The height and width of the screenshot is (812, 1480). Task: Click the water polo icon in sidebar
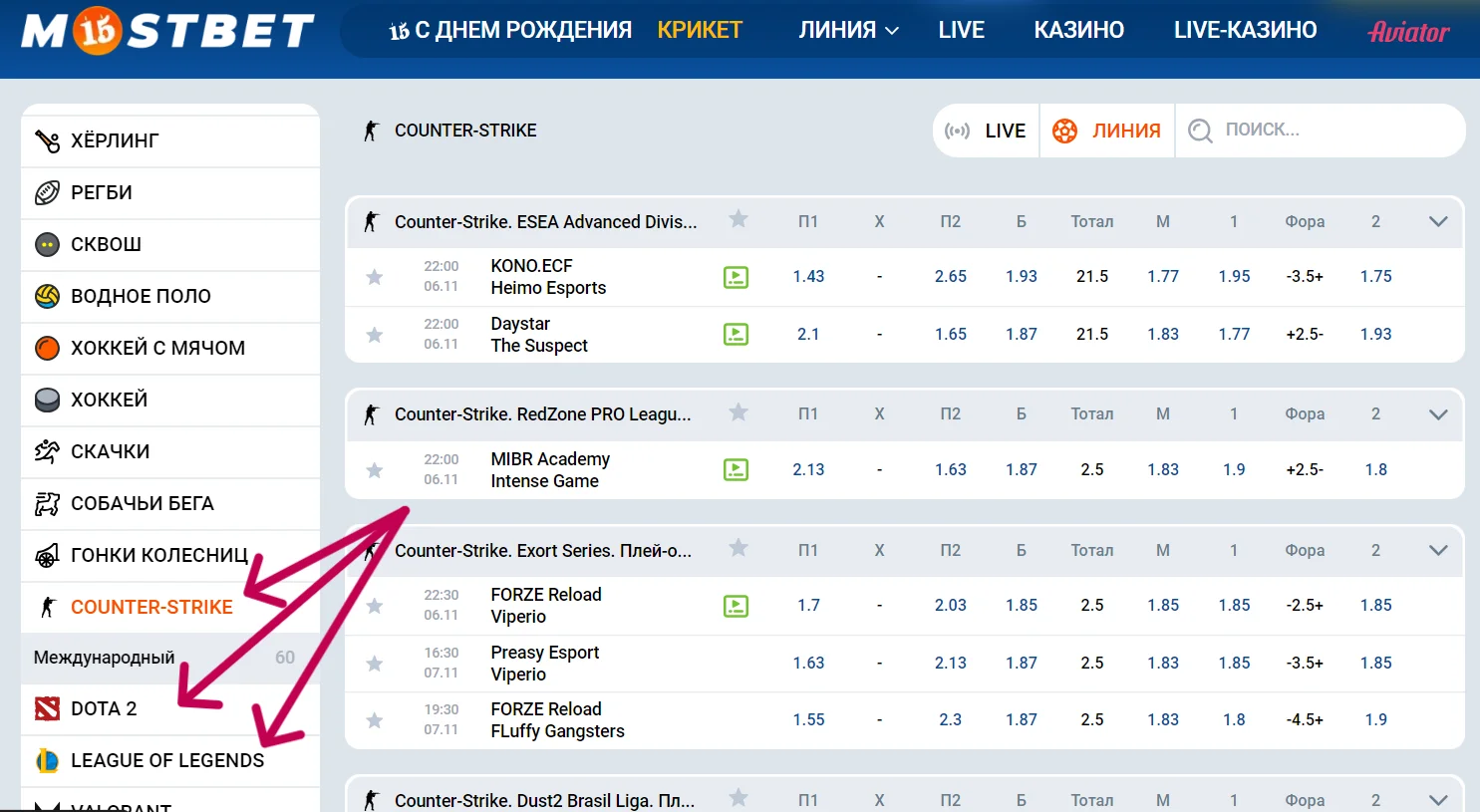[x=47, y=296]
